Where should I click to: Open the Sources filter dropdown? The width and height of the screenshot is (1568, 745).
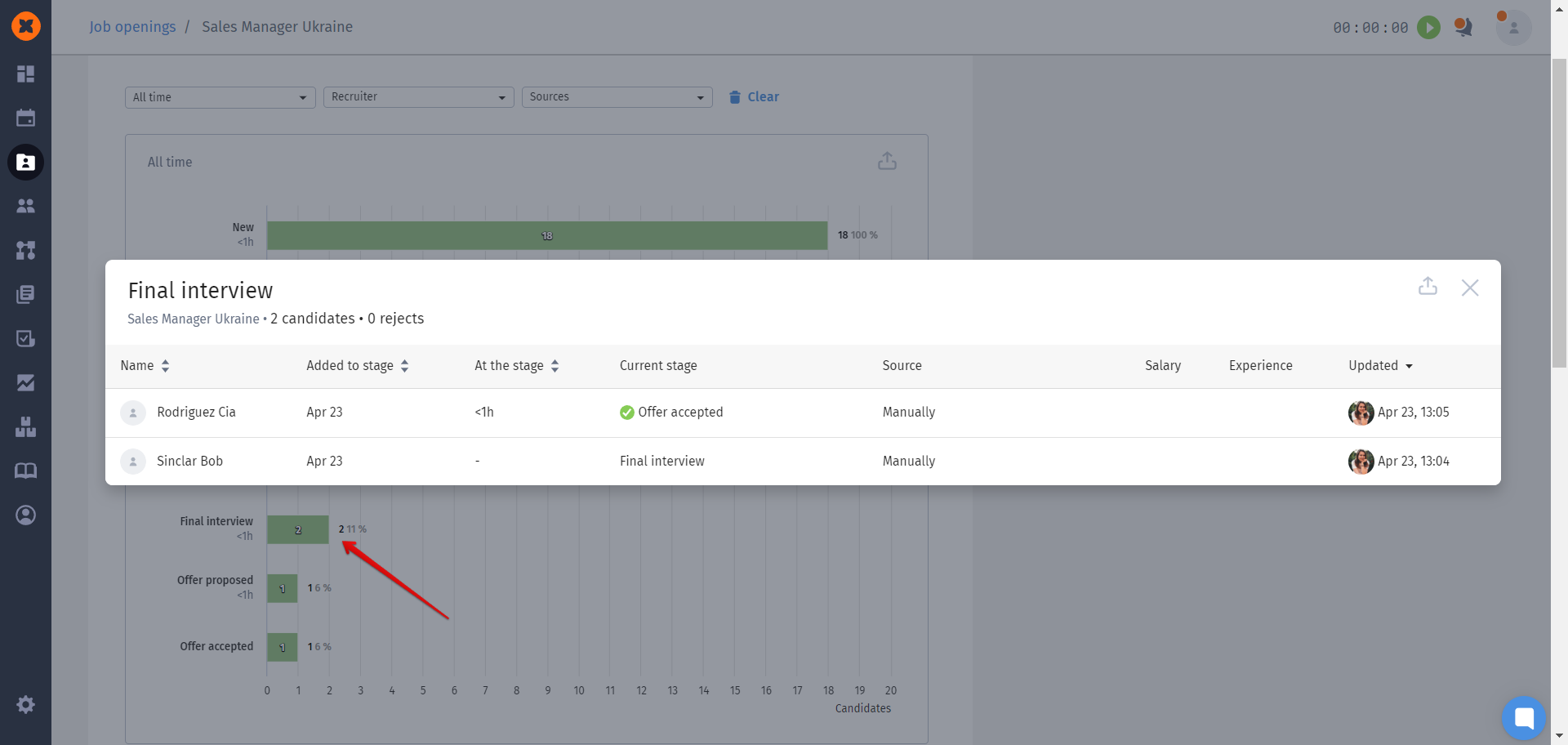point(617,97)
